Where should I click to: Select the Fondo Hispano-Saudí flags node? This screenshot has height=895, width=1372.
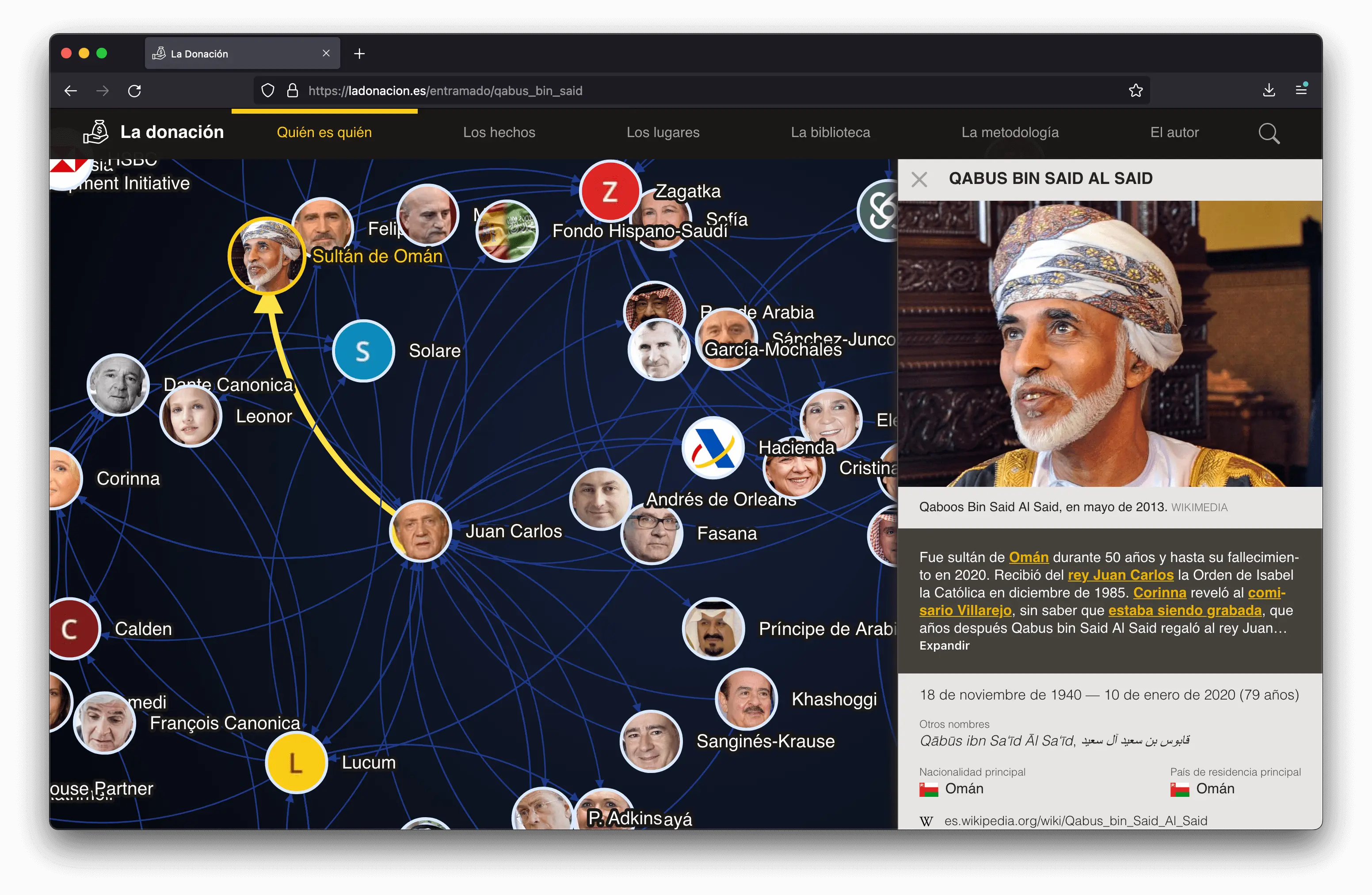pyautogui.click(x=507, y=231)
